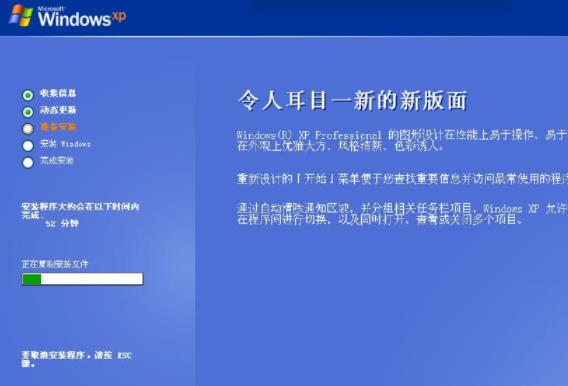Click the 52 分钟 remaining time
This screenshot has height=386, width=568.
pyautogui.click(x=62, y=223)
